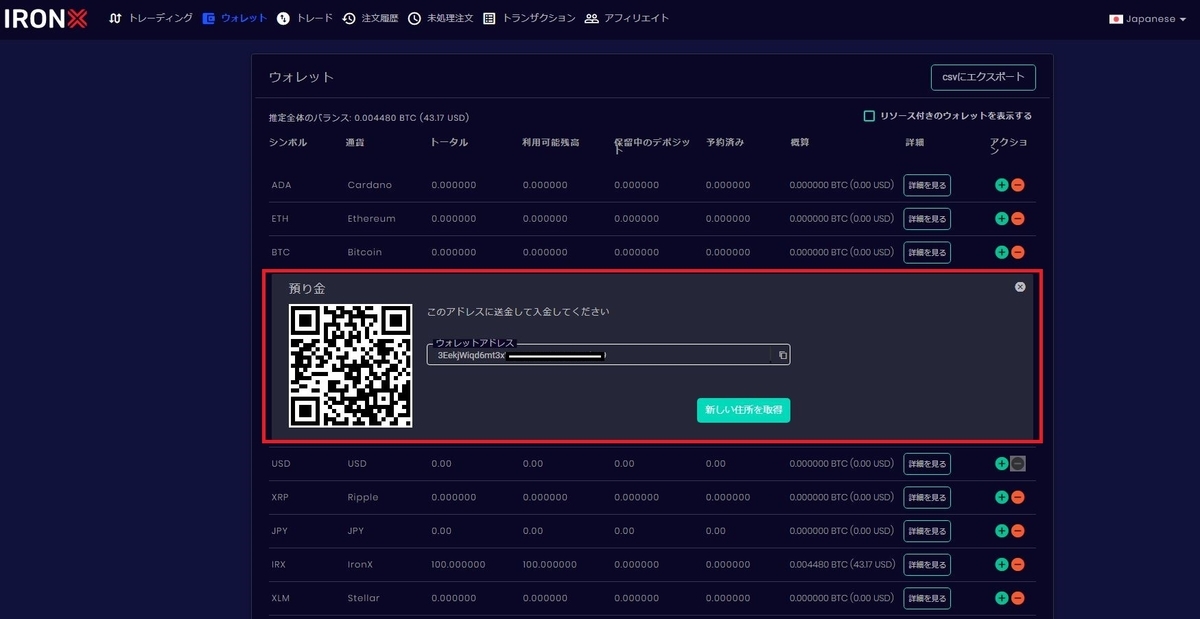Click the IRONX logo

coord(47,18)
